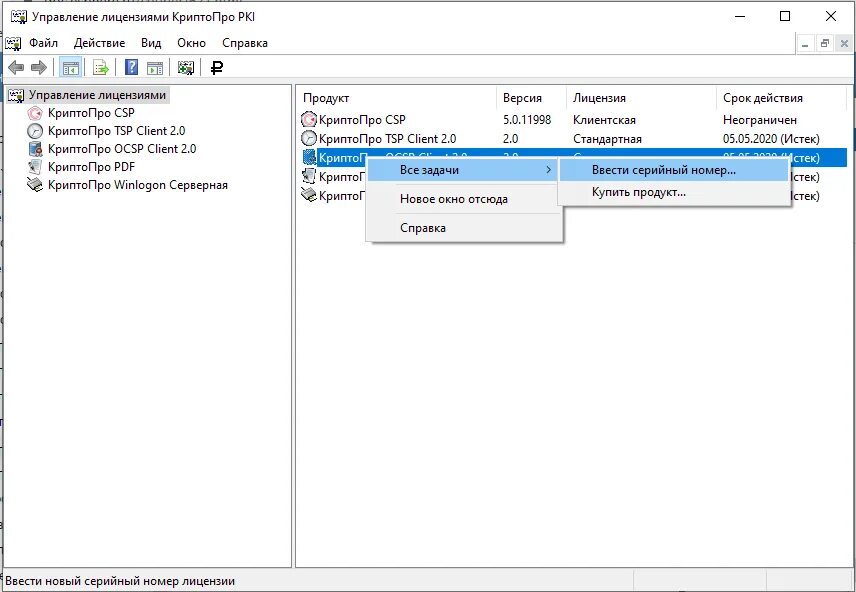Click Неограничен validity cell
Screen dimensions: 856x592
tap(759, 120)
